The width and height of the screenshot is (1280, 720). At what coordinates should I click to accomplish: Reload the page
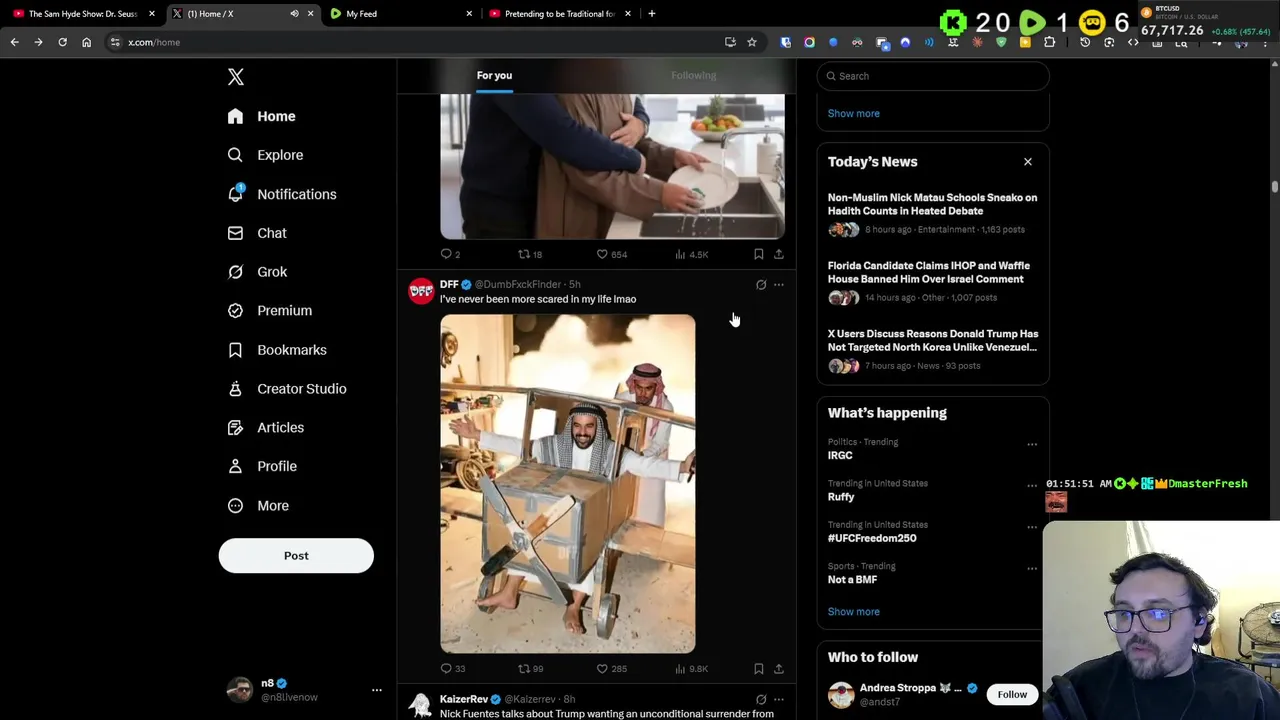[x=62, y=42]
